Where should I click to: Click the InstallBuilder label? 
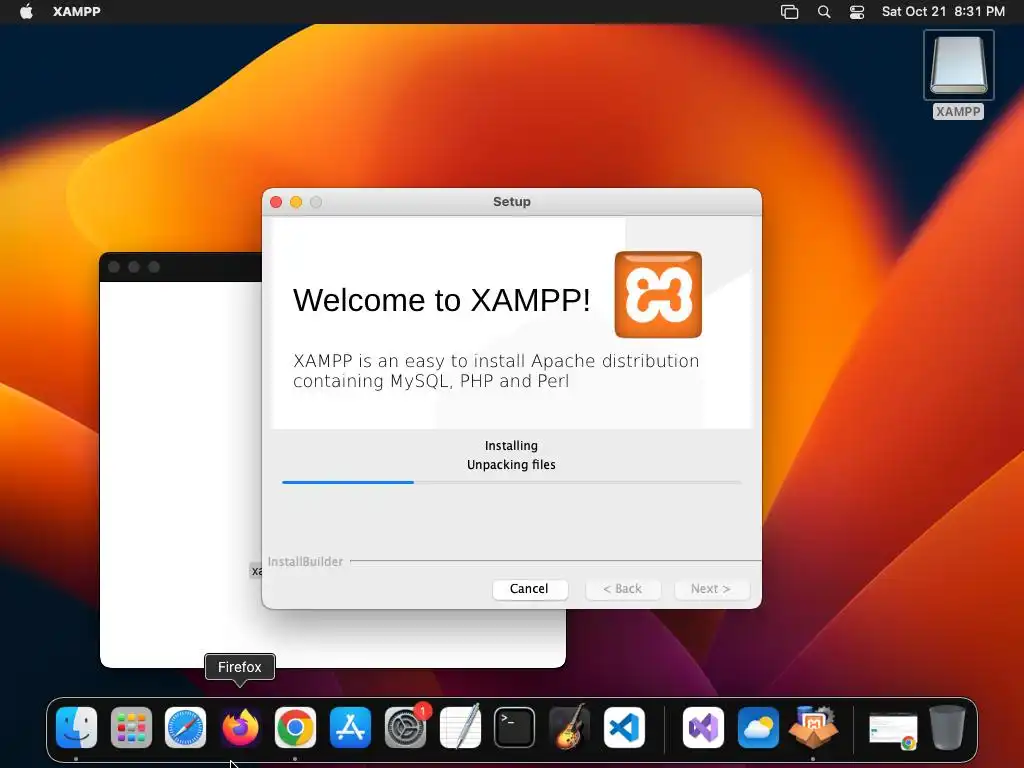point(305,561)
